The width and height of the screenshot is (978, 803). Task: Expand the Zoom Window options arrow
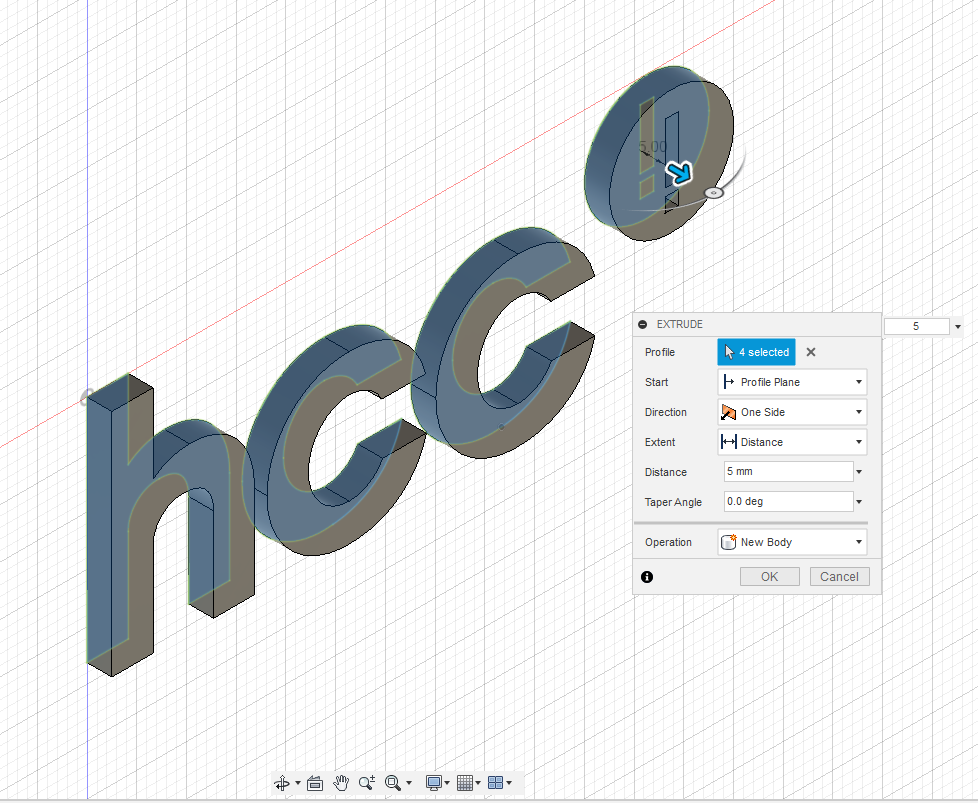pos(409,782)
